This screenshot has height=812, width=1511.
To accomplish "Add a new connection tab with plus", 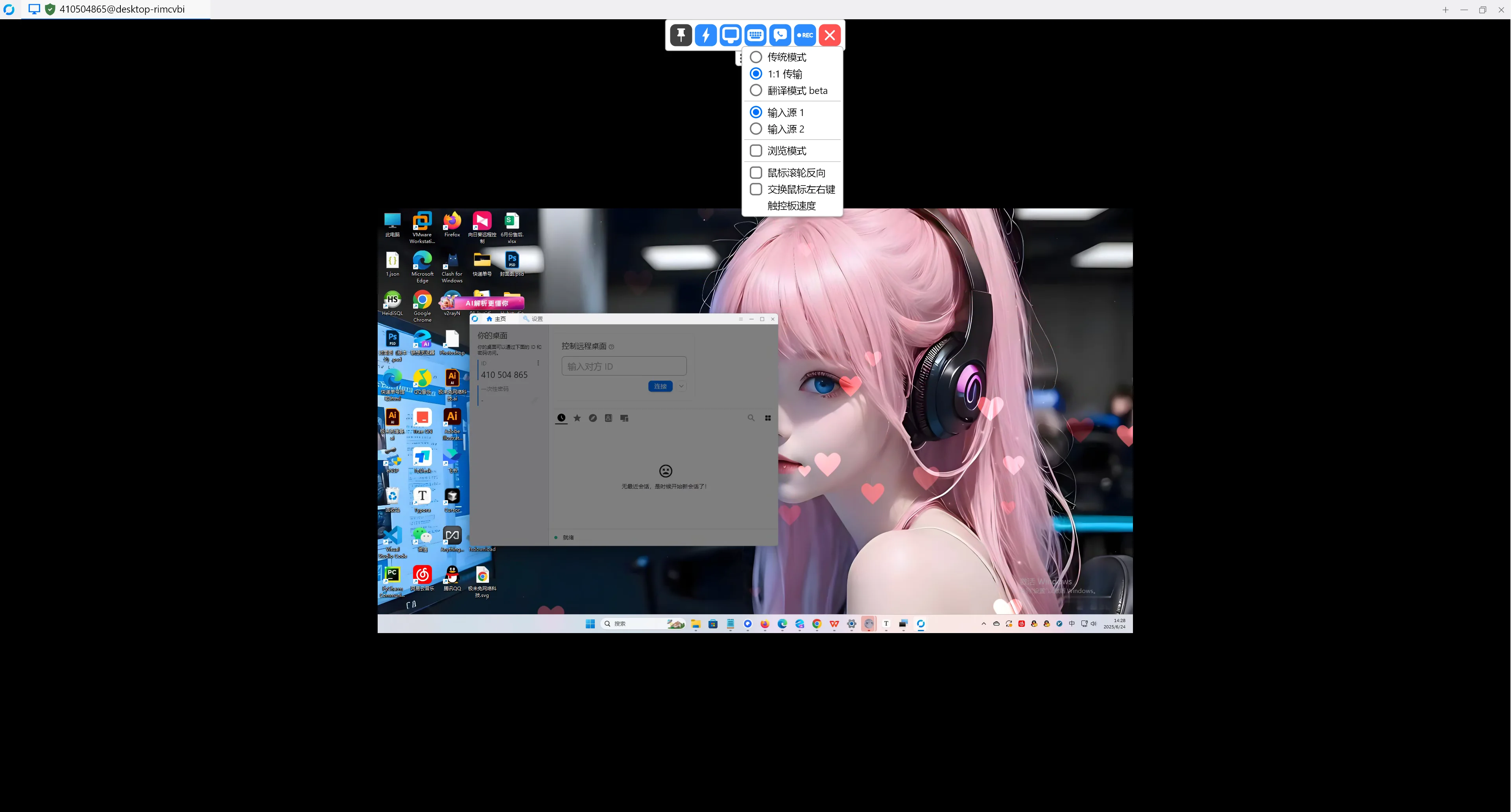I will (x=1445, y=9).
